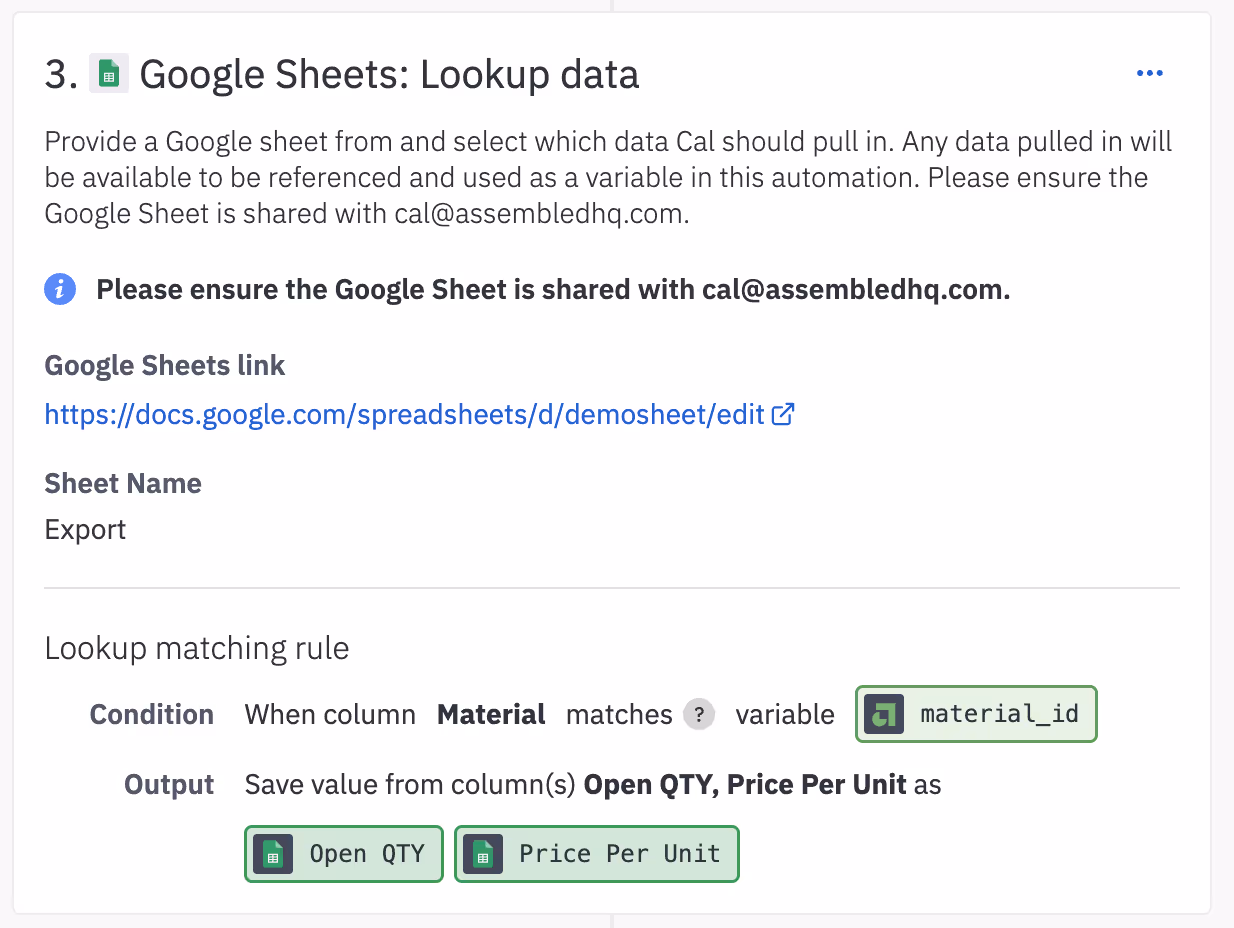Click the Export sheet name value
The image size is (1234, 928).
[85, 529]
